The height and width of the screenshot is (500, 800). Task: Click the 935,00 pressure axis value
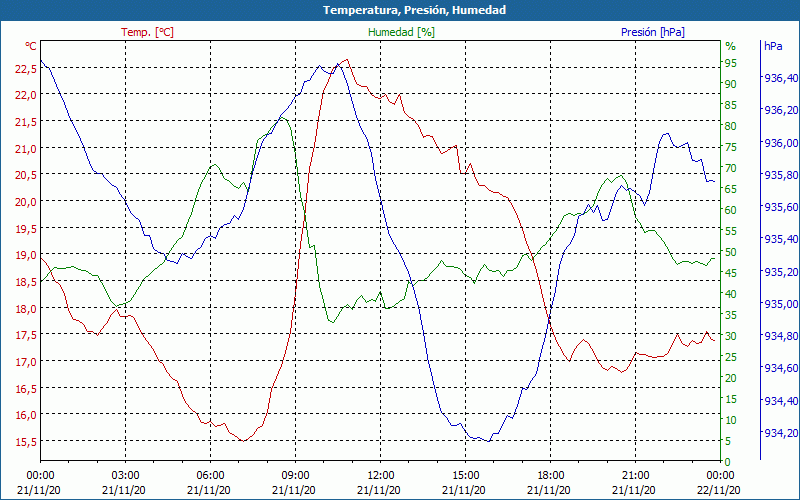(781, 305)
